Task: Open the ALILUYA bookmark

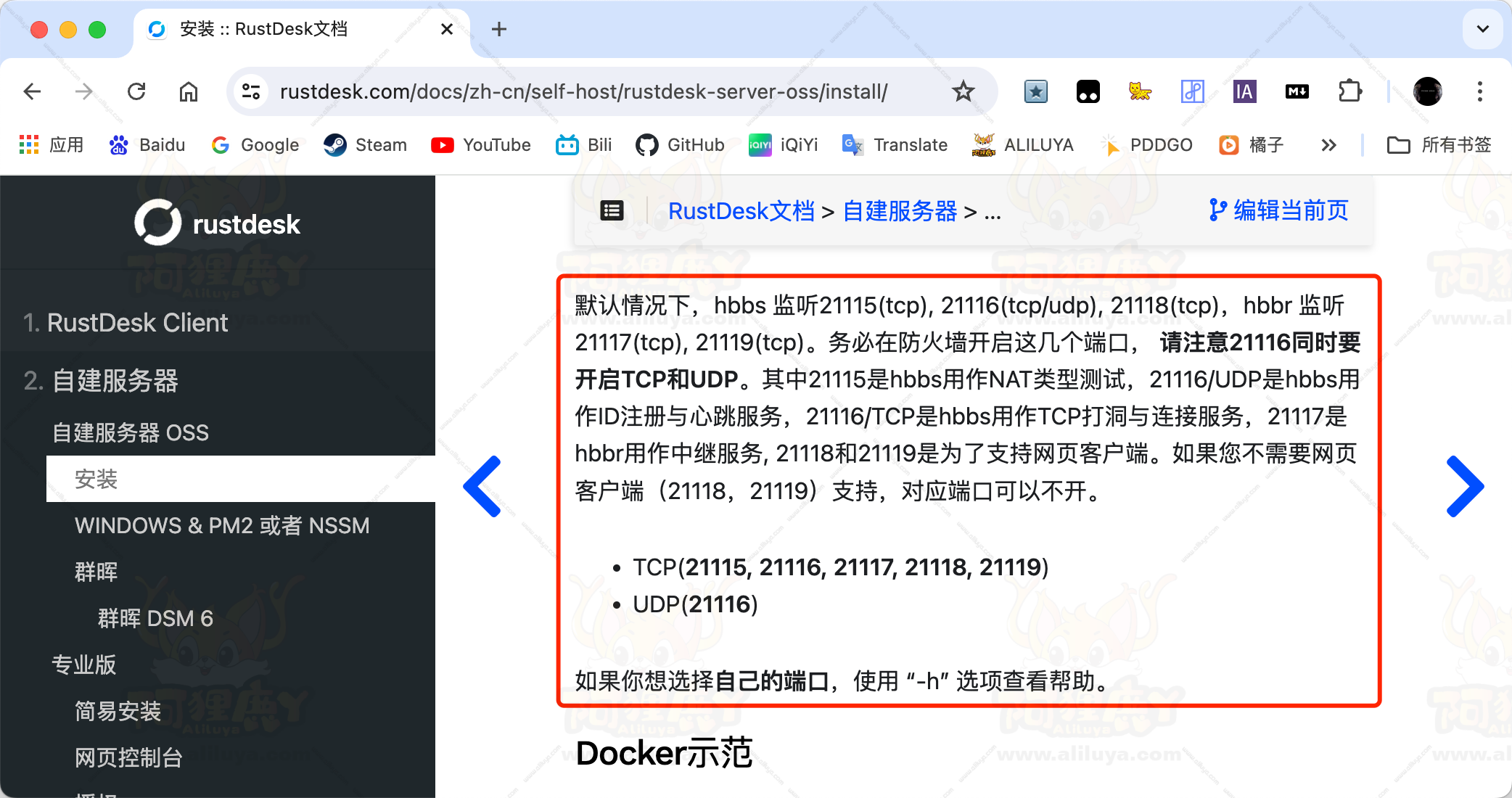Action: point(1023,145)
